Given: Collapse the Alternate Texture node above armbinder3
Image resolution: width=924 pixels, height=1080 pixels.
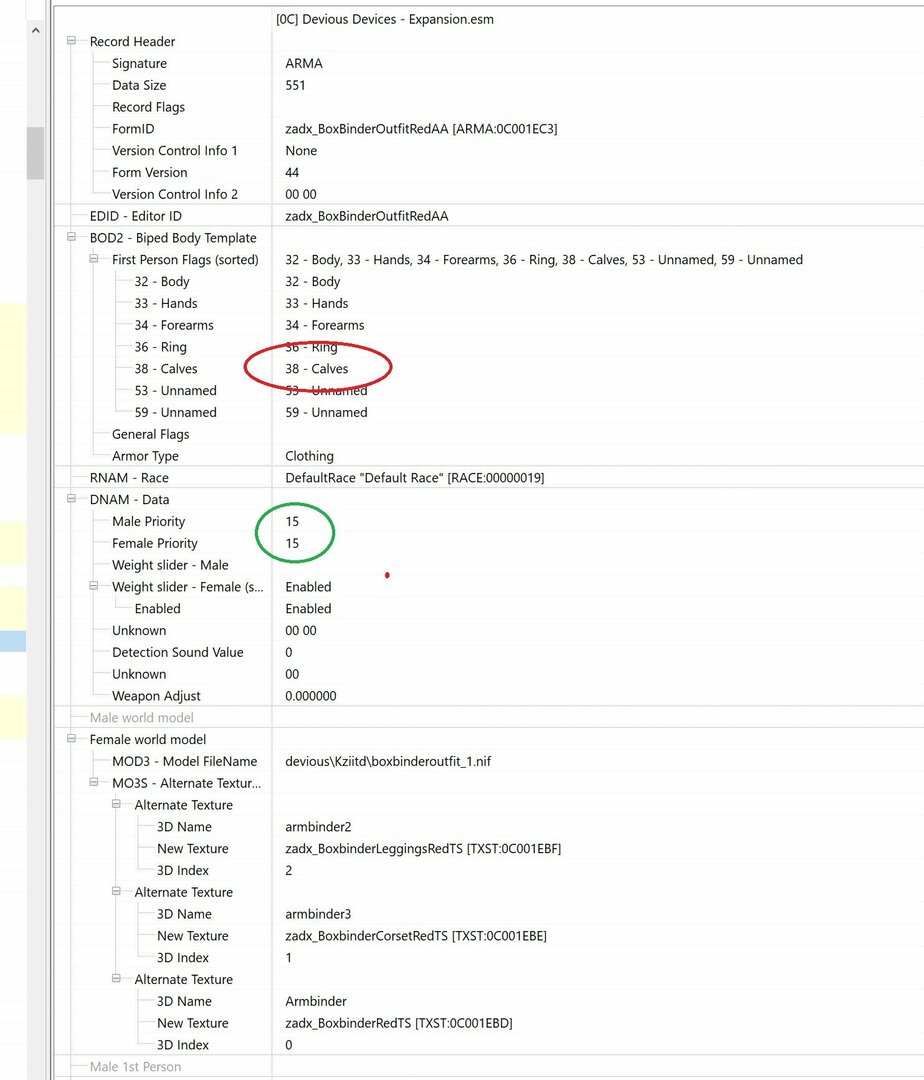Looking at the screenshot, I should [x=116, y=891].
